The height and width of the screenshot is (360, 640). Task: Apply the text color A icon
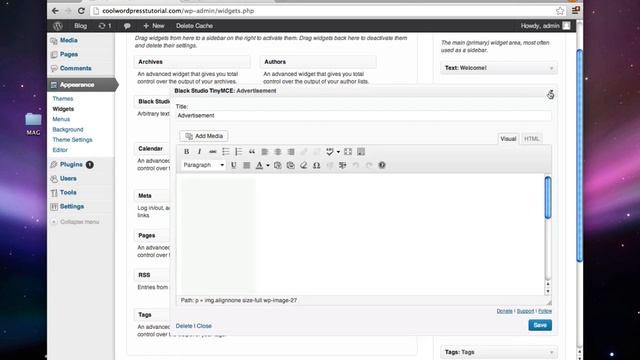pyautogui.click(x=259, y=165)
